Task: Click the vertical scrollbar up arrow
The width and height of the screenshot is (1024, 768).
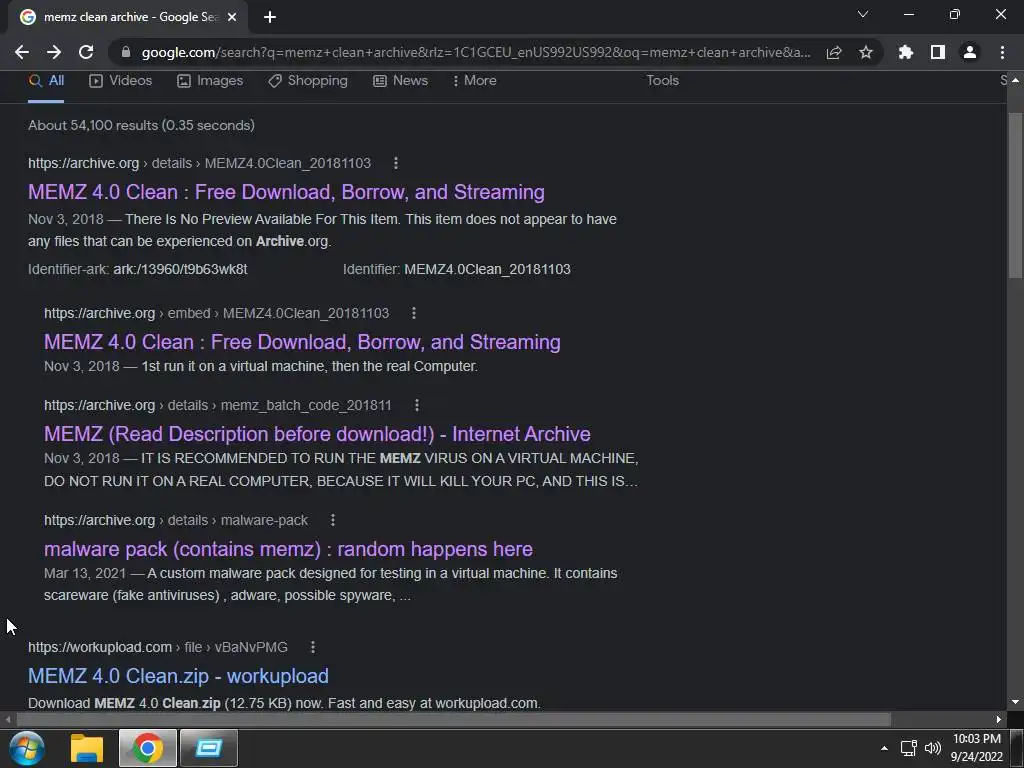Action: pyautogui.click(x=1015, y=80)
